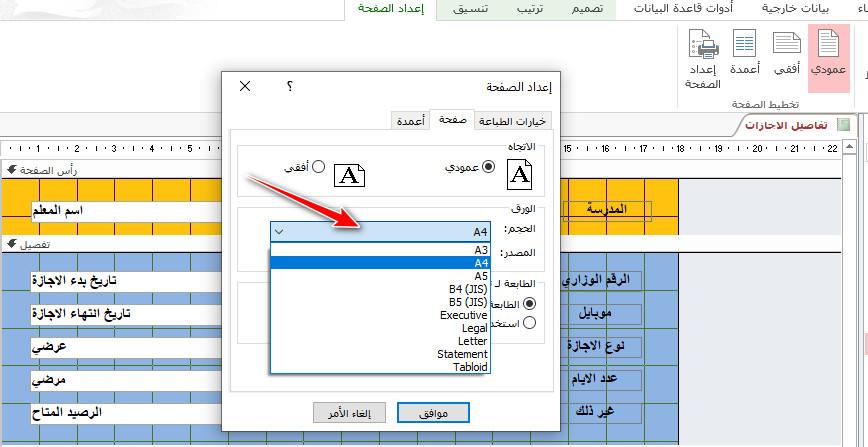Click the dialog help question mark
Screen dimensions: 868x447
[x=290, y=86]
